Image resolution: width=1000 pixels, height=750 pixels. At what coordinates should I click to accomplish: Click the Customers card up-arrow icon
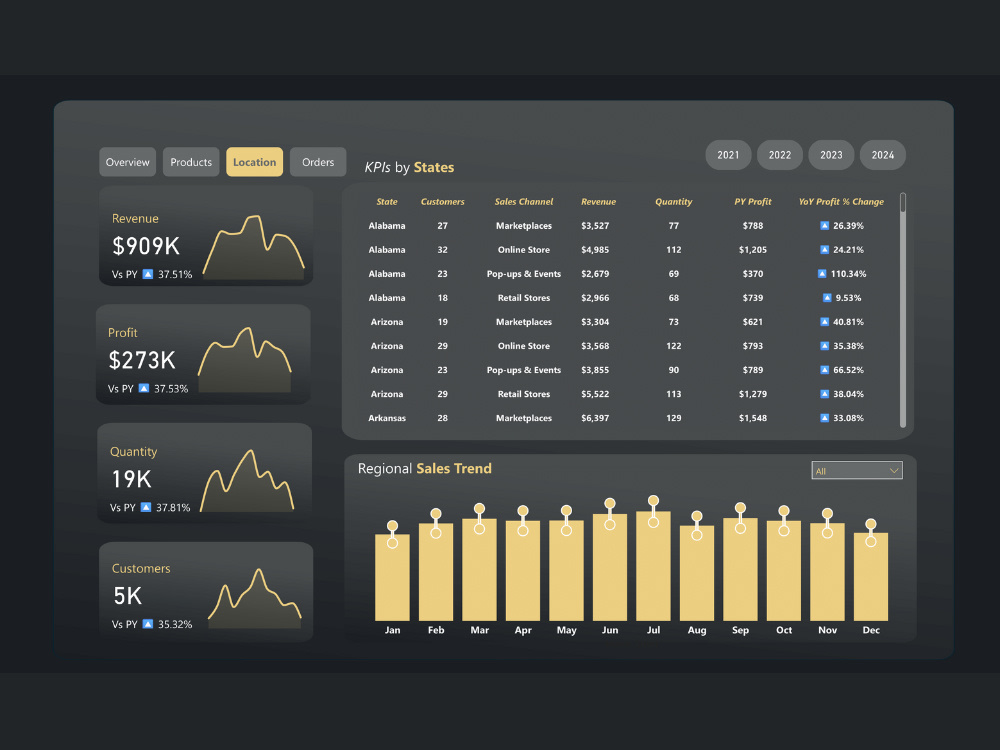148,624
